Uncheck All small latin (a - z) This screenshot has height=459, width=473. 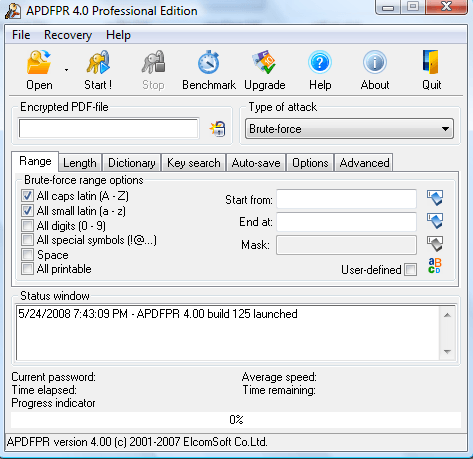[27, 211]
